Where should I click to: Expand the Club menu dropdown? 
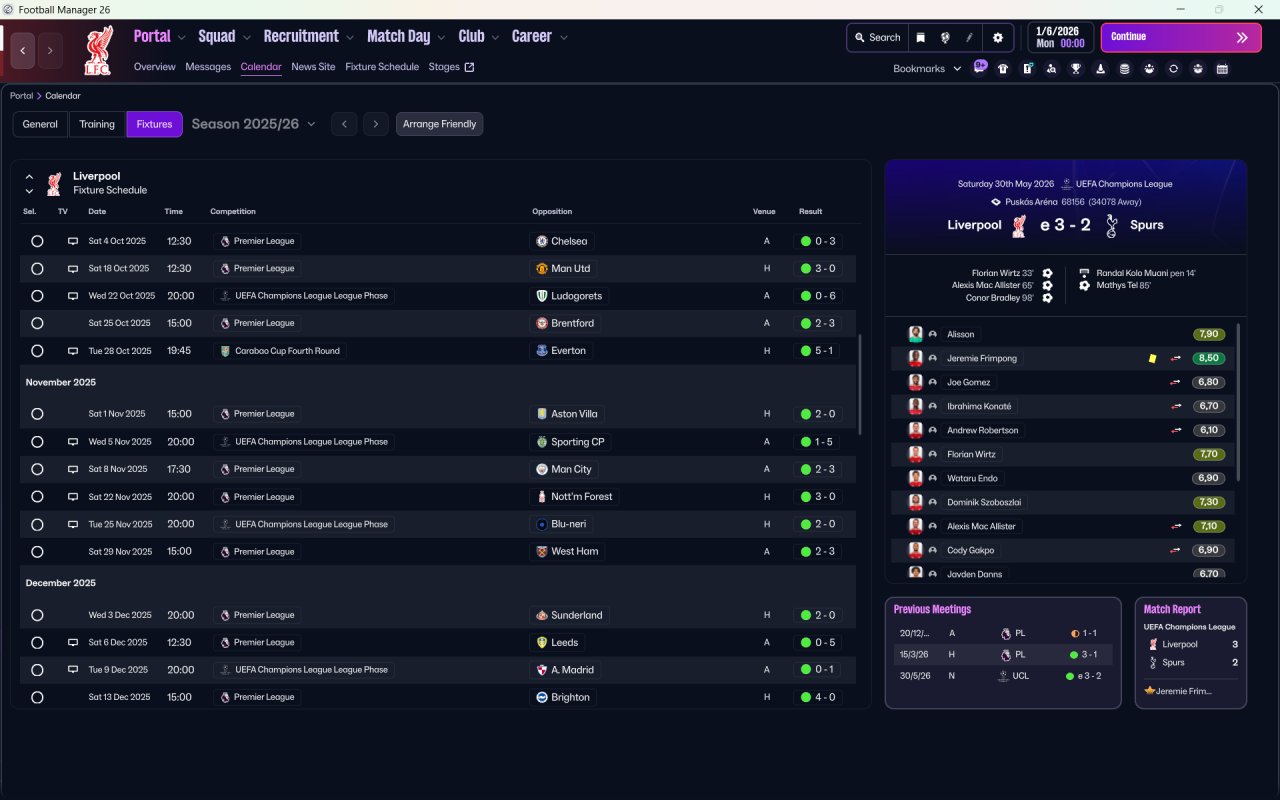pos(495,38)
